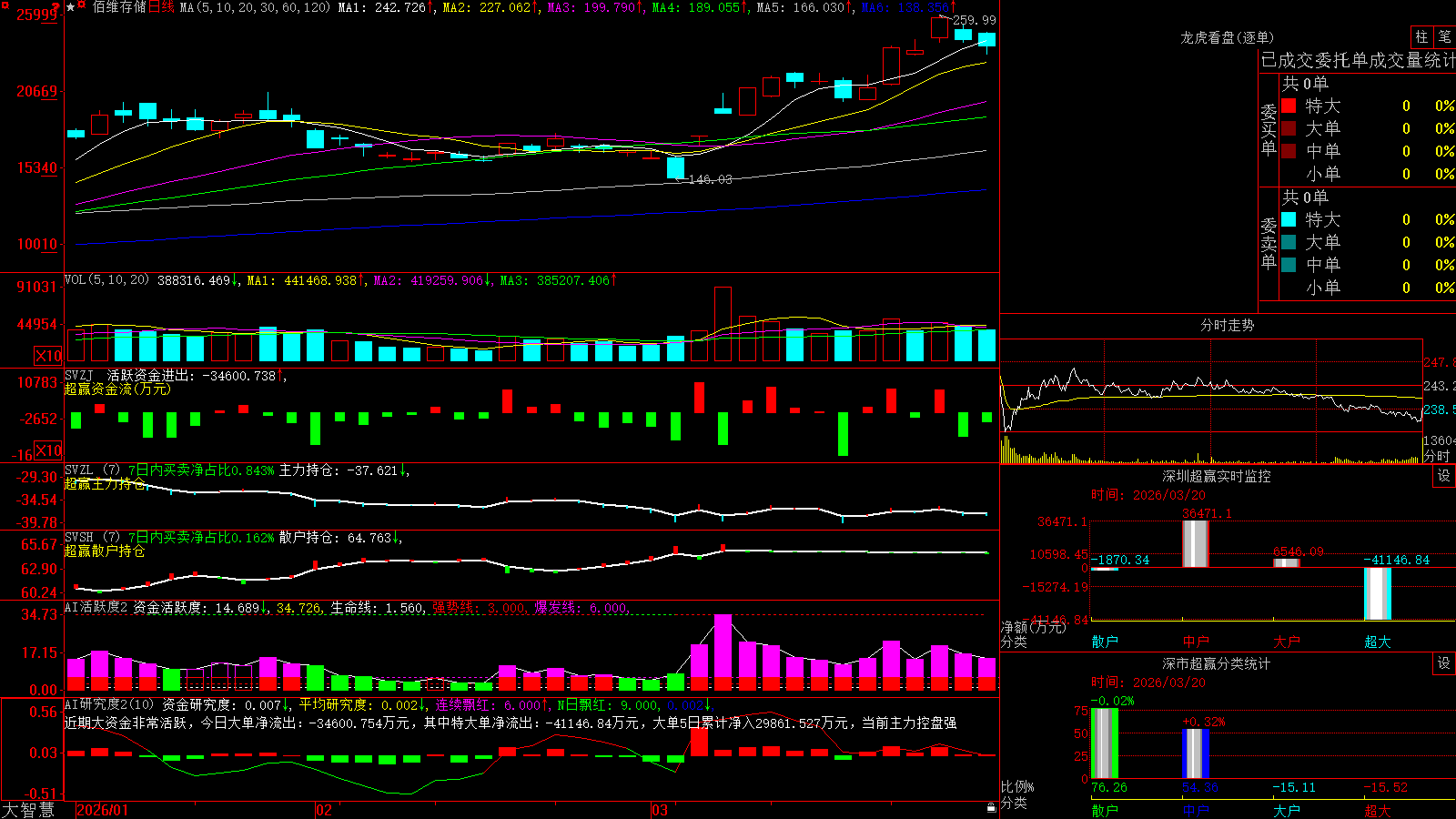
Task: Toggle the 柱 bar display mode
Action: tap(1421, 37)
